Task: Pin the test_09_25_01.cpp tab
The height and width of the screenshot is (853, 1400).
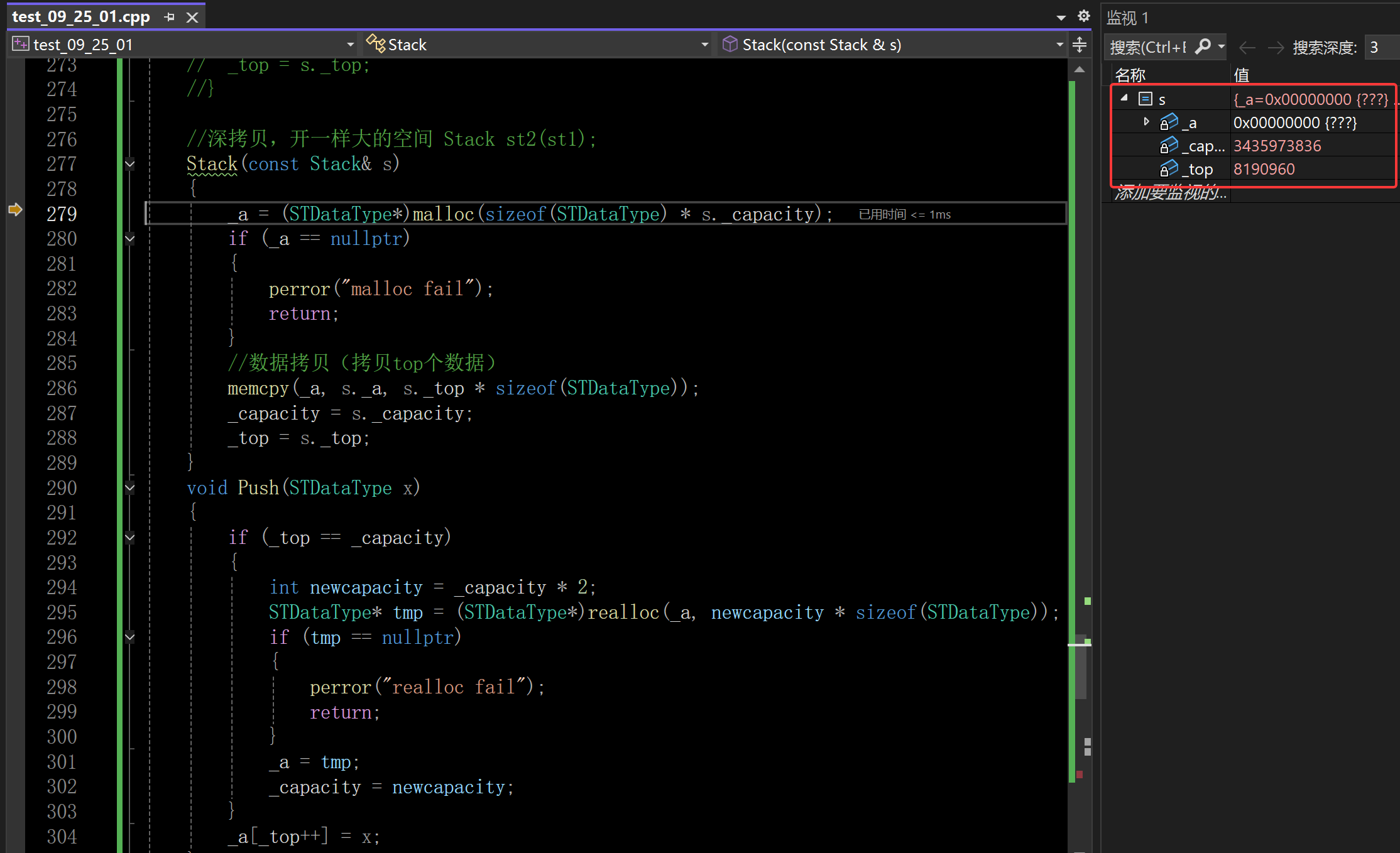Action: 169,17
